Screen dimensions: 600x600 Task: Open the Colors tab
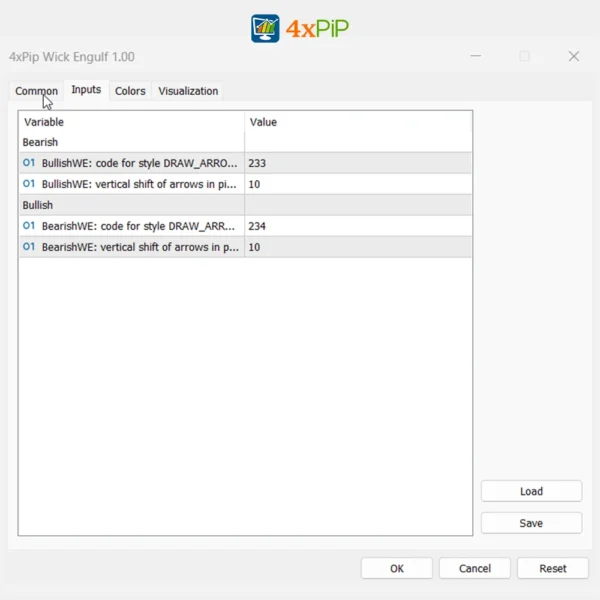130,91
